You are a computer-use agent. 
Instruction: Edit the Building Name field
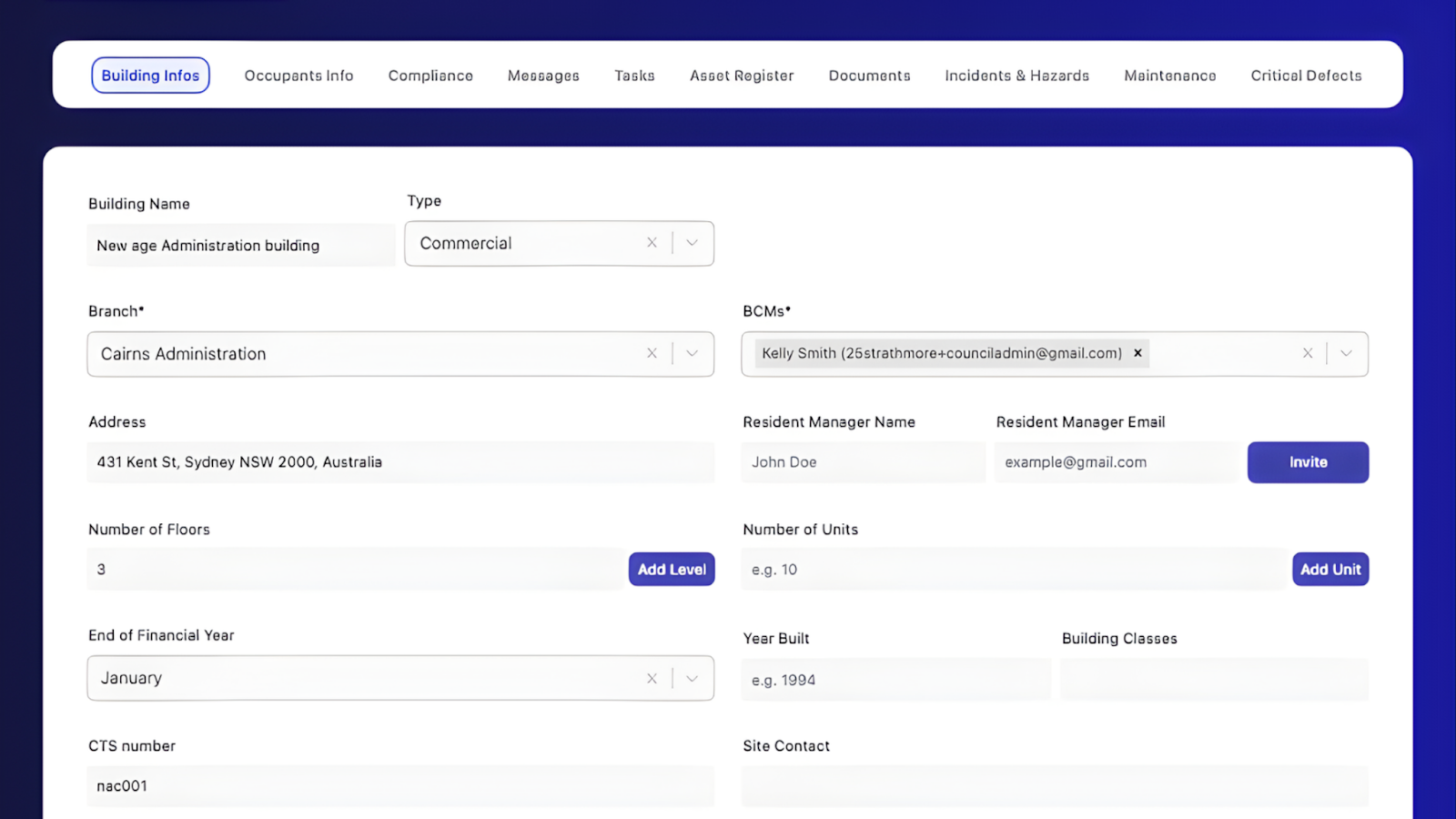pos(241,246)
